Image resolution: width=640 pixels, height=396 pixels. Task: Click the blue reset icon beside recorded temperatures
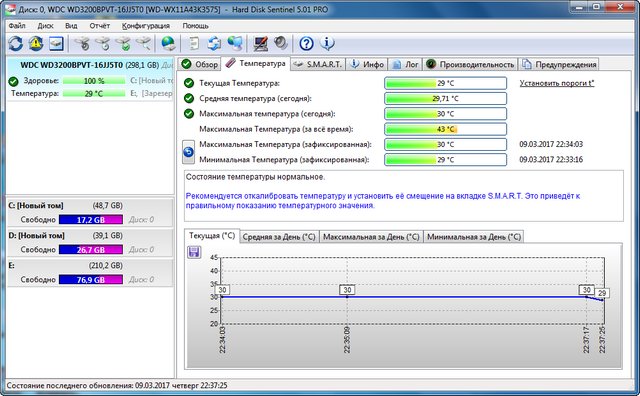(188, 152)
